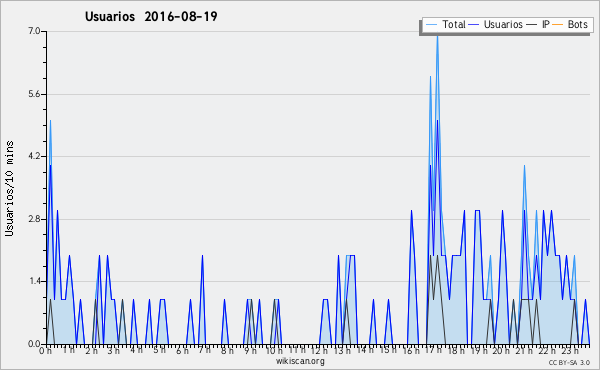
Task: Click the 5.6 y-axis value
Action: tap(34, 94)
